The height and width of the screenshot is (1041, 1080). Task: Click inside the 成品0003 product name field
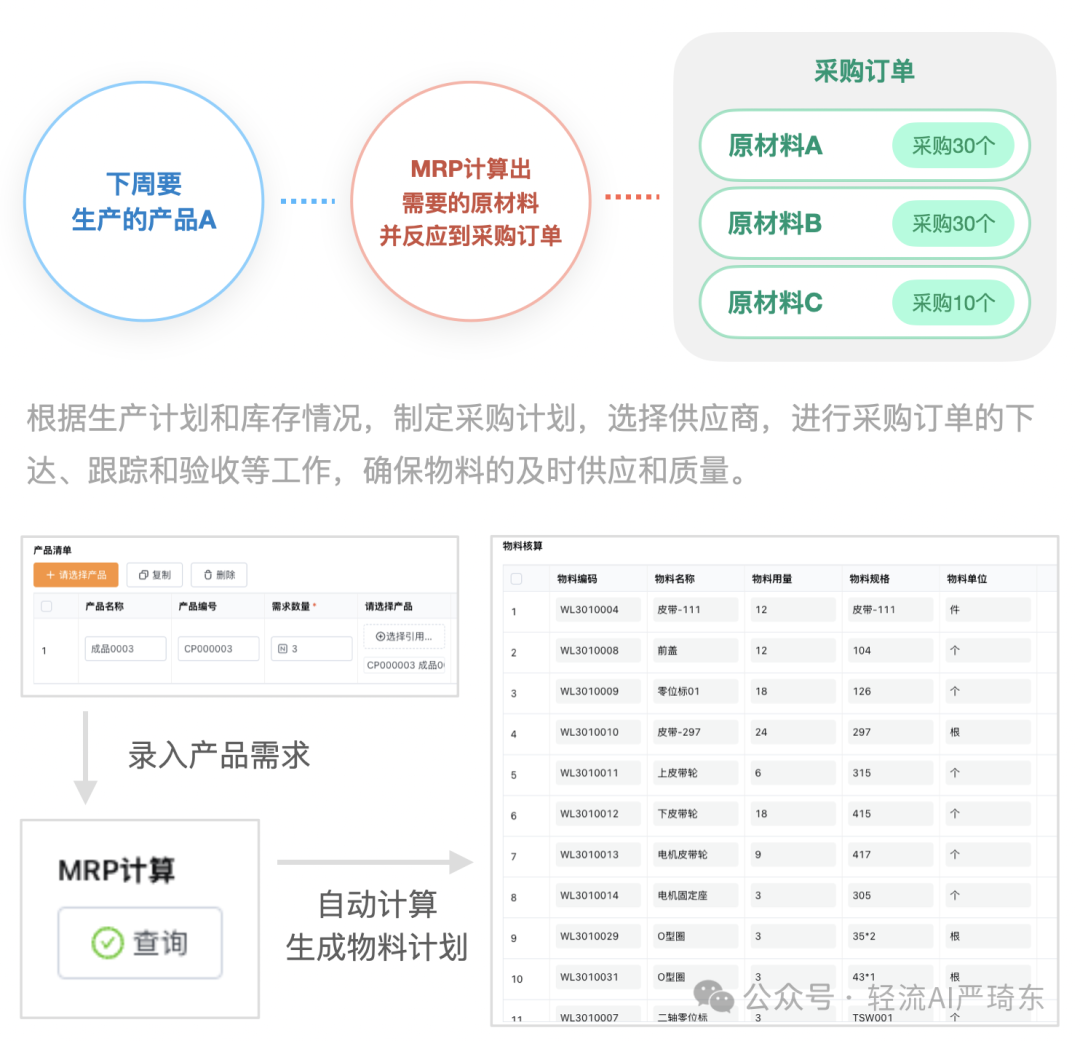124,648
